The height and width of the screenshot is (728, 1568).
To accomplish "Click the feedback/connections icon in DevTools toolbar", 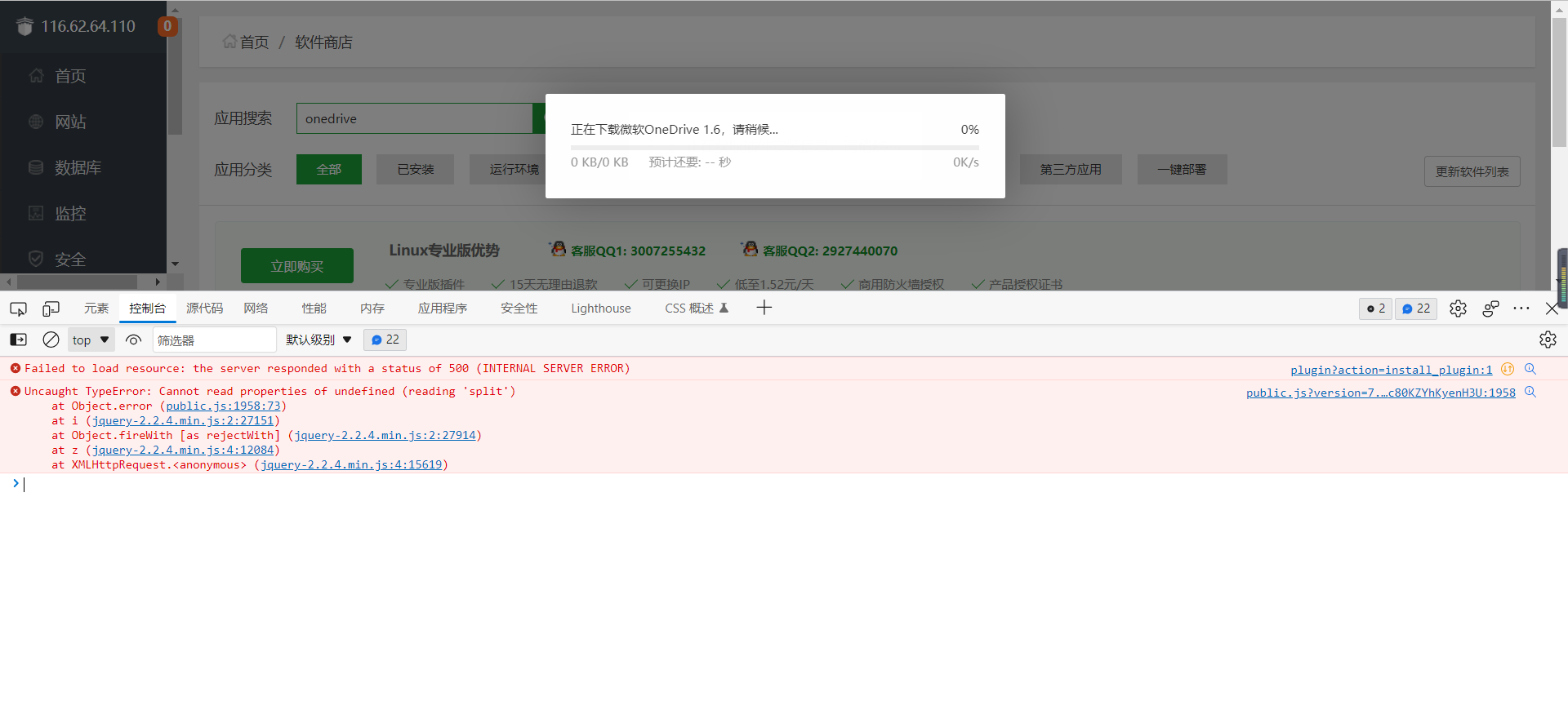I will (x=1490, y=309).
